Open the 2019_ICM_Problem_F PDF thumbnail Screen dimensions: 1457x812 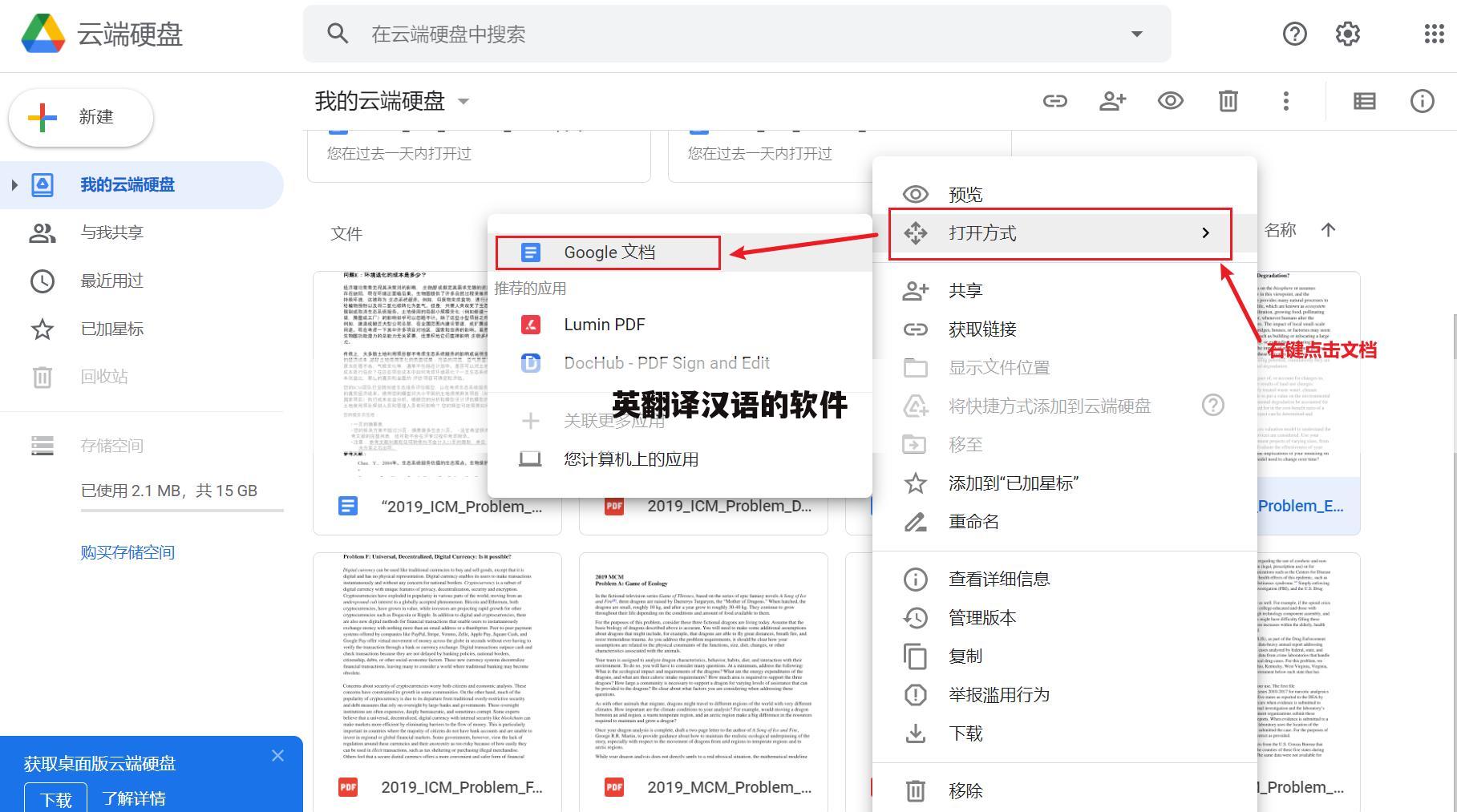click(x=437, y=657)
